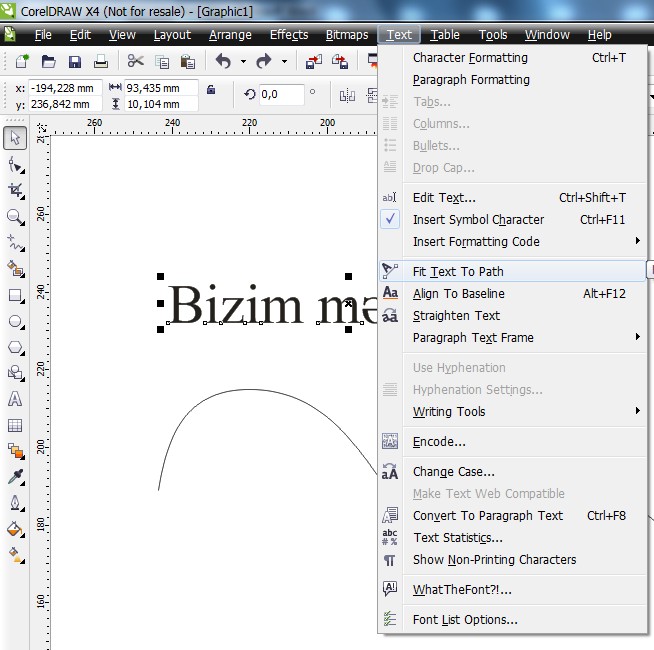Expand Paragraph Text Frame submenu
Image resolution: width=654 pixels, height=650 pixels.
637,337
